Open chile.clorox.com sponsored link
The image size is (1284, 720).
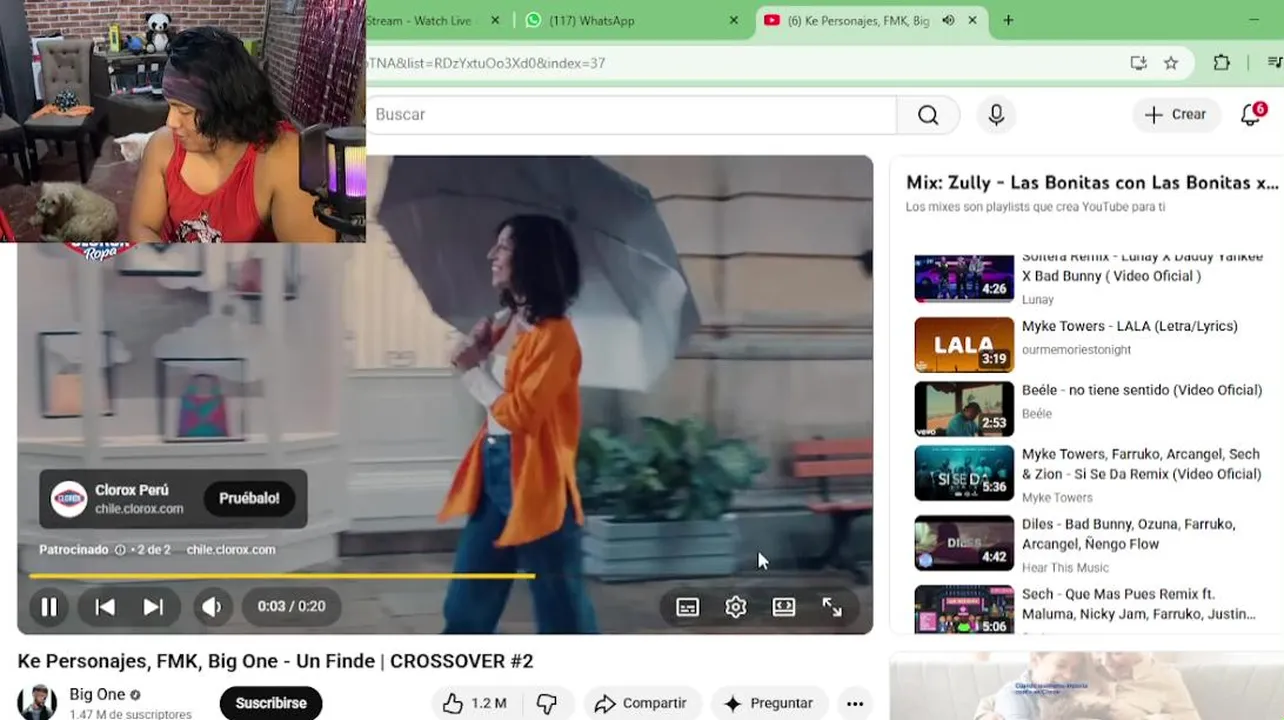230,549
